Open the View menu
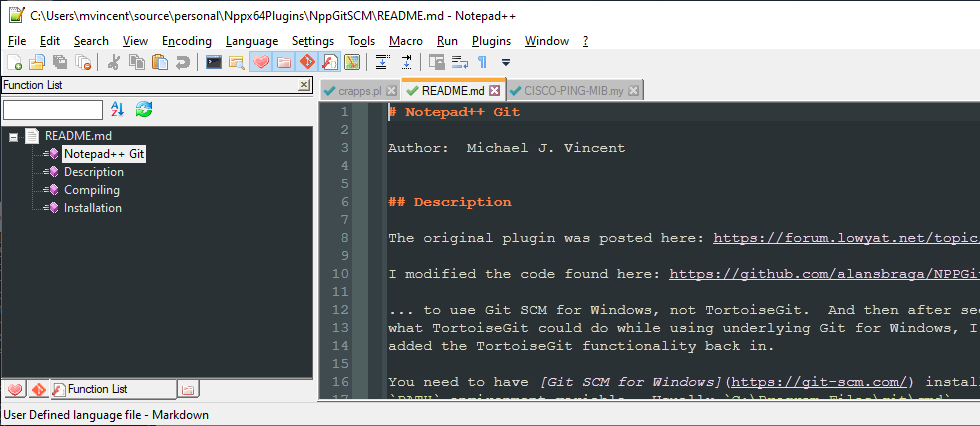980x426 pixels. coord(135,41)
